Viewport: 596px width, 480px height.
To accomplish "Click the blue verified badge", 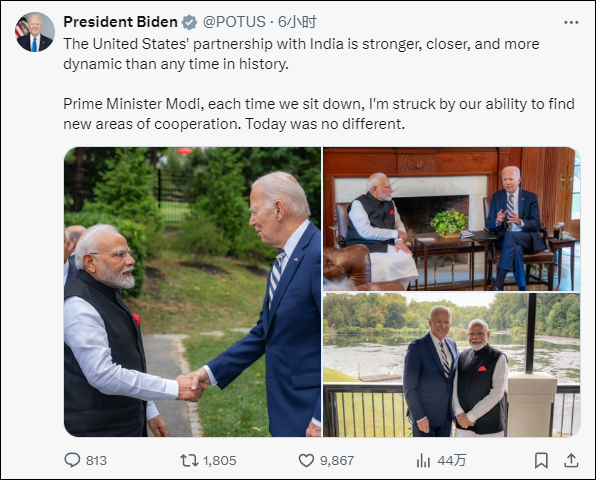I will point(189,22).
